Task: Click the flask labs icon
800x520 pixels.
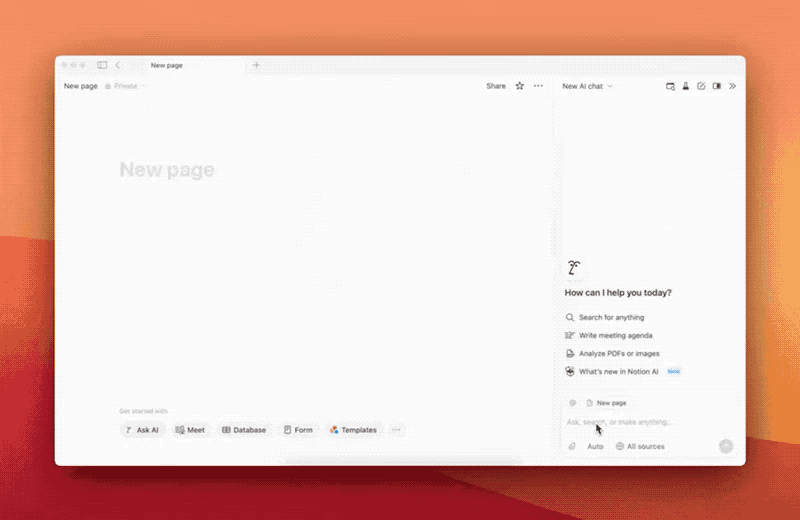Action: click(x=686, y=86)
